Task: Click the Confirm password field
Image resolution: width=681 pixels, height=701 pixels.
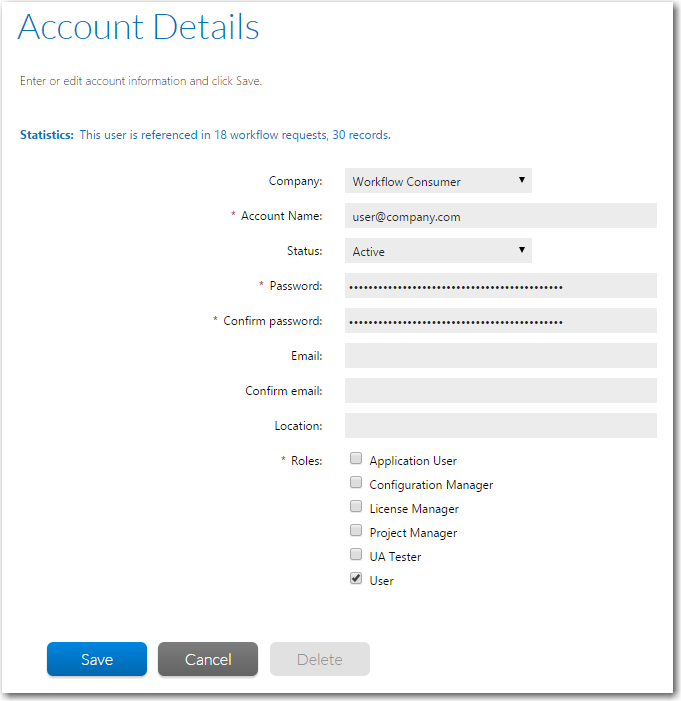Action: click(500, 321)
